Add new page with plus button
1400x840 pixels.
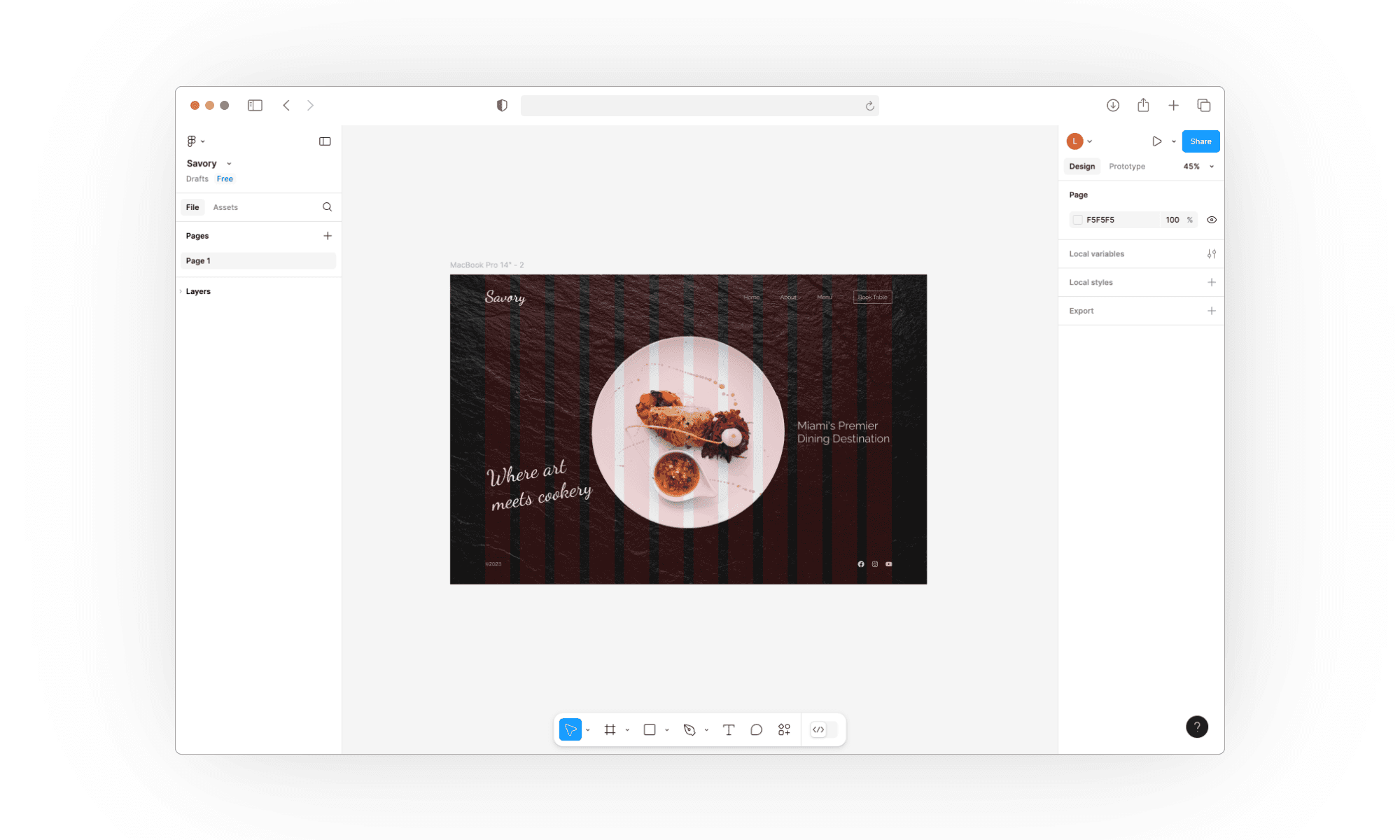click(327, 235)
